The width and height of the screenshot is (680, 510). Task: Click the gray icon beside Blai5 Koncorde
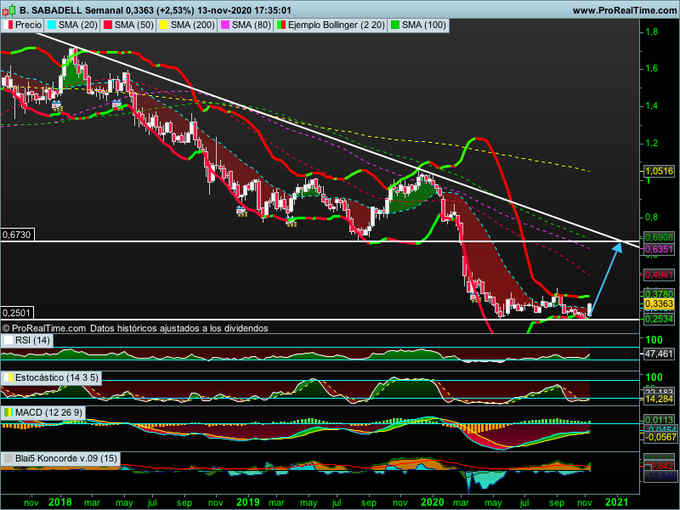pyautogui.click(x=8, y=458)
